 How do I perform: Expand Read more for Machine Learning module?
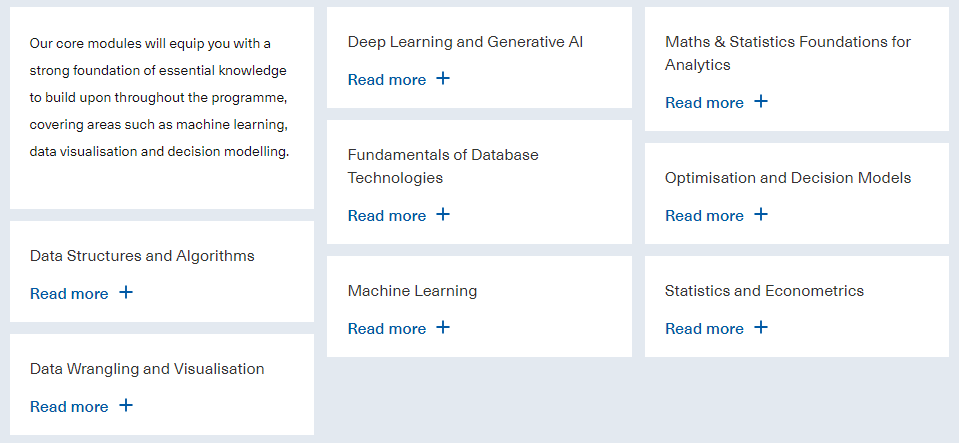point(387,328)
